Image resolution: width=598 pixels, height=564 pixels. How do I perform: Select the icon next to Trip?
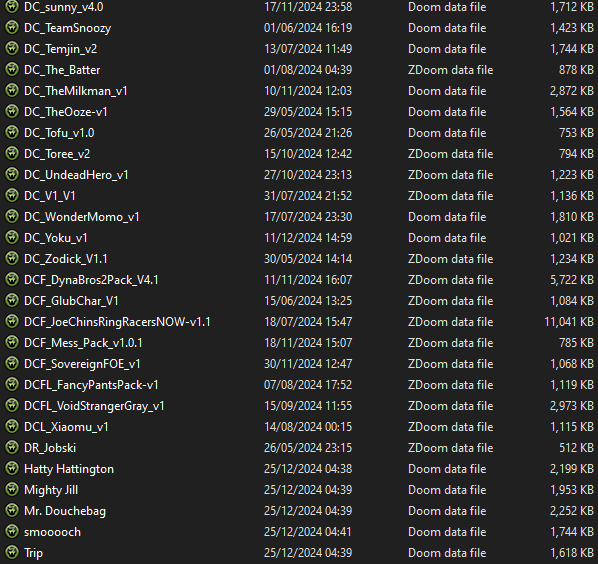(12, 552)
